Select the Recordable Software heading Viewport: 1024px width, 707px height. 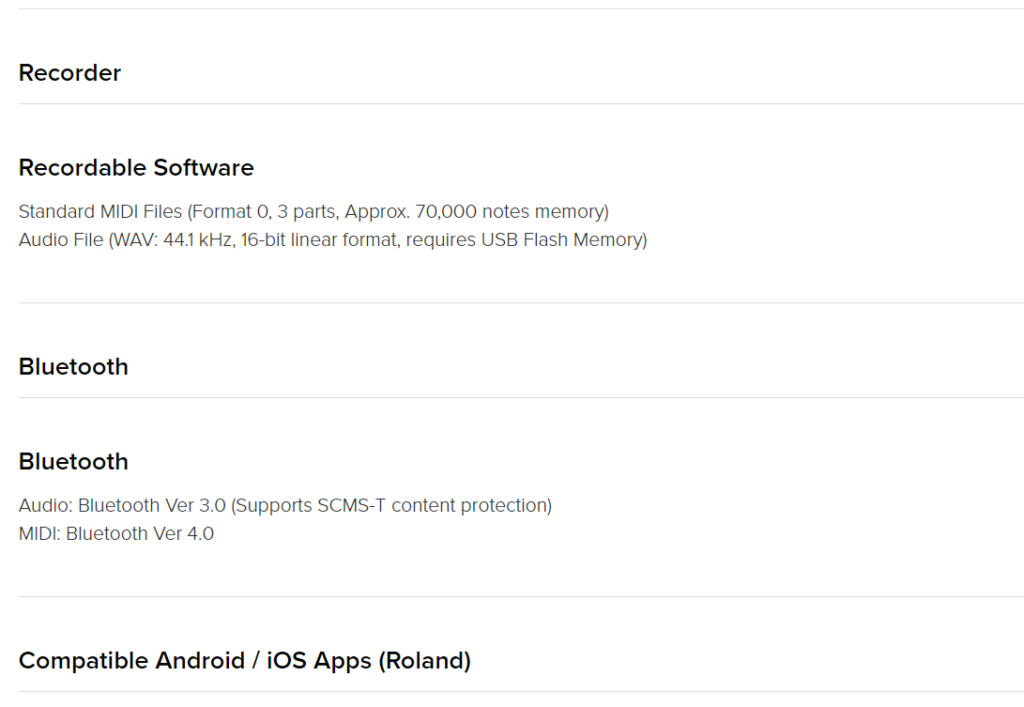(136, 168)
